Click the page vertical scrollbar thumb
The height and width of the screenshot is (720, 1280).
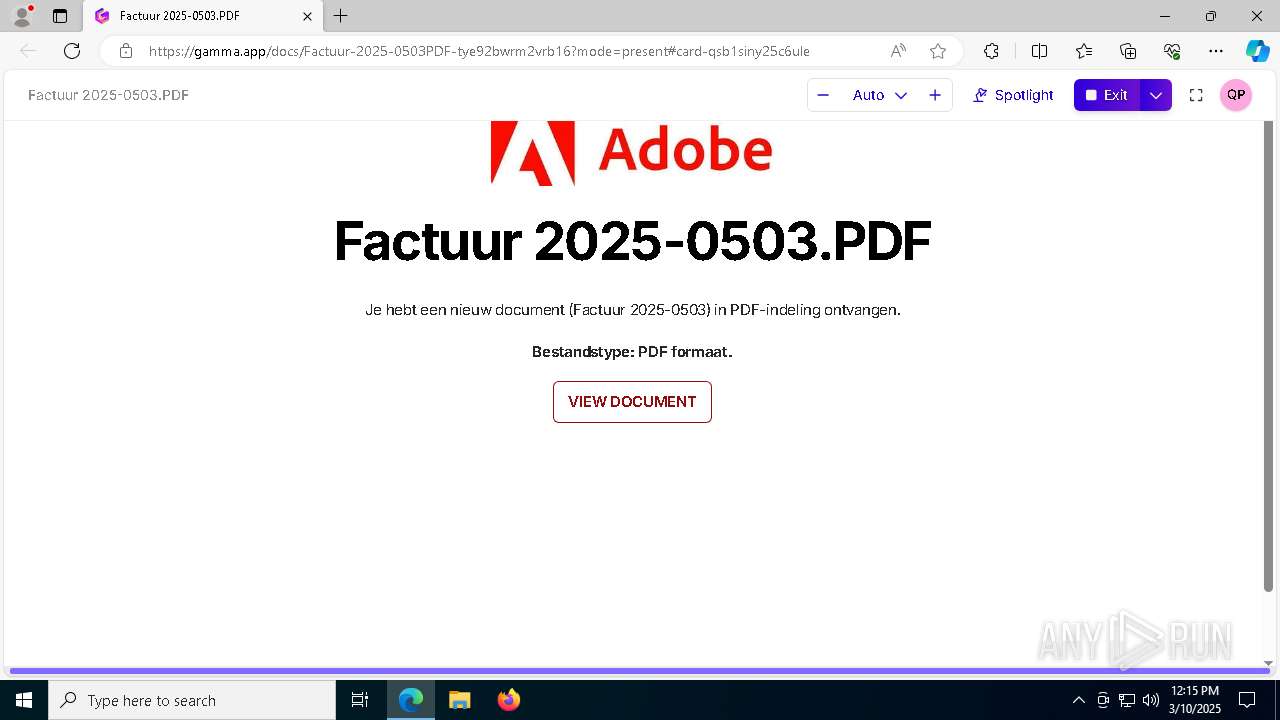click(x=1268, y=357)
